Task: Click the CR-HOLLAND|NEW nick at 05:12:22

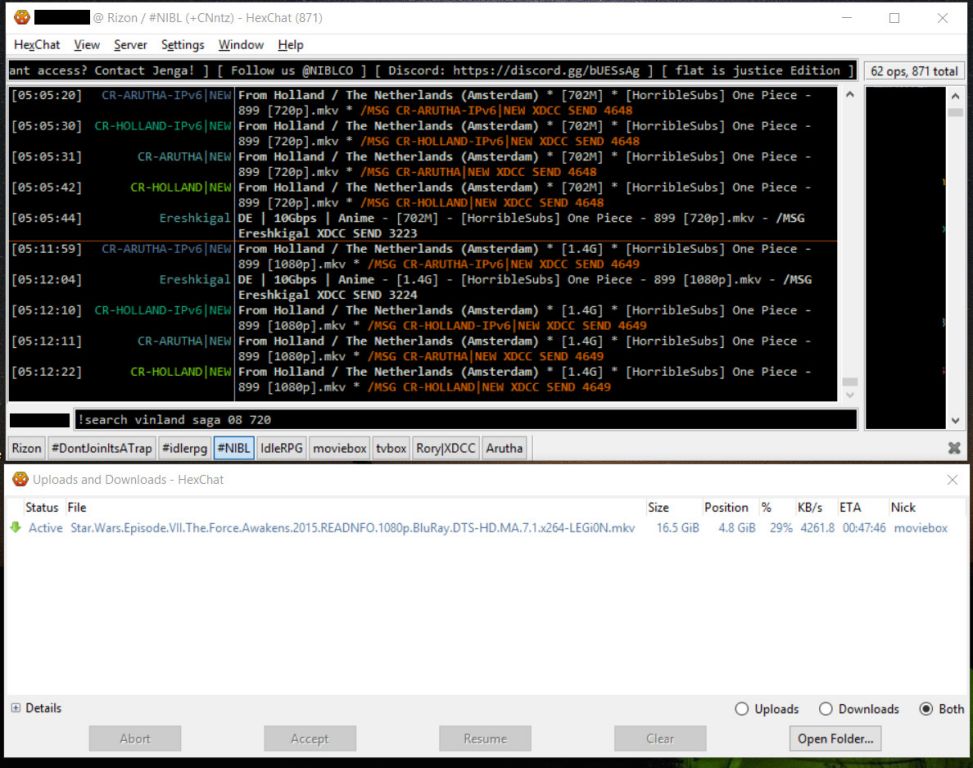Action: pyautogui.click(x=181, y=372)
